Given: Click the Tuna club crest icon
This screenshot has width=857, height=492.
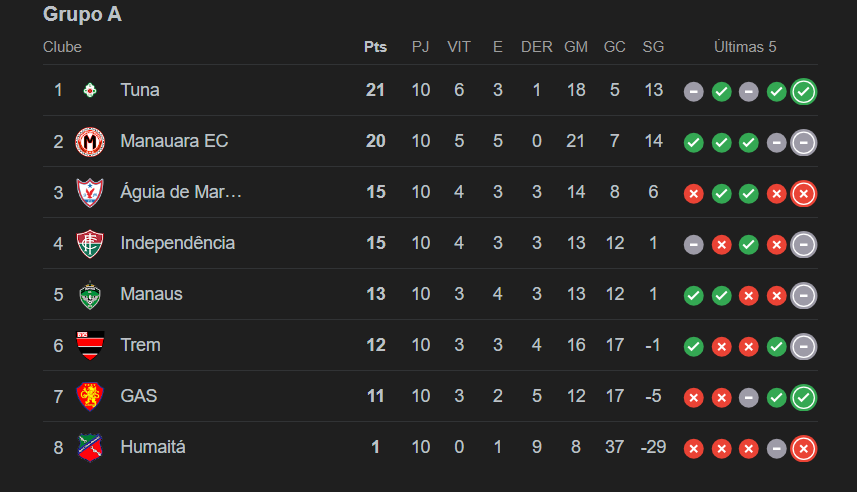Looking at the screenshot, I should pyautogui.click(x=90, y=90).
